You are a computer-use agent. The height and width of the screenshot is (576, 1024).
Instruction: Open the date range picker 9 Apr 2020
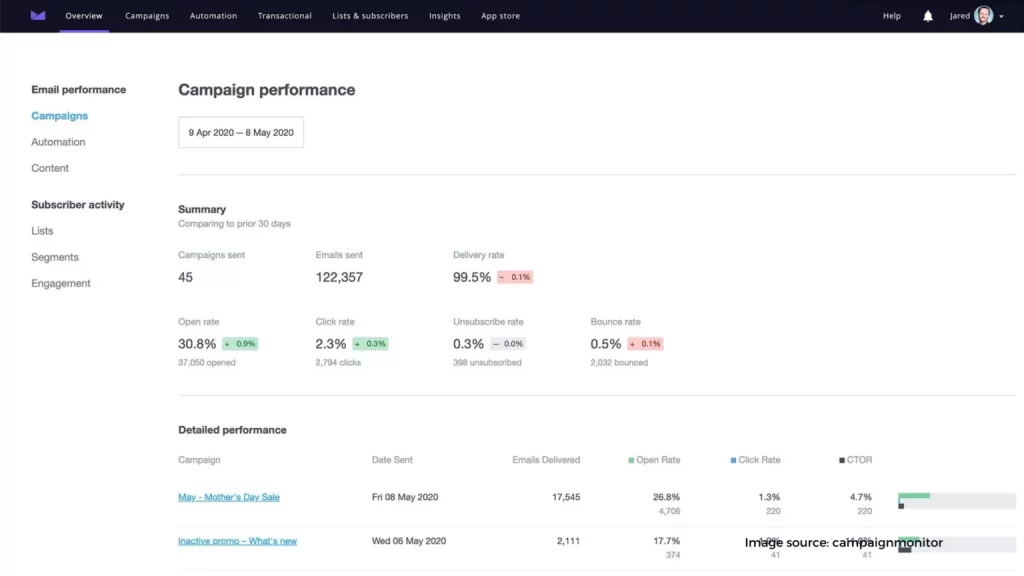pyautogui.click(x=241, y=132)
